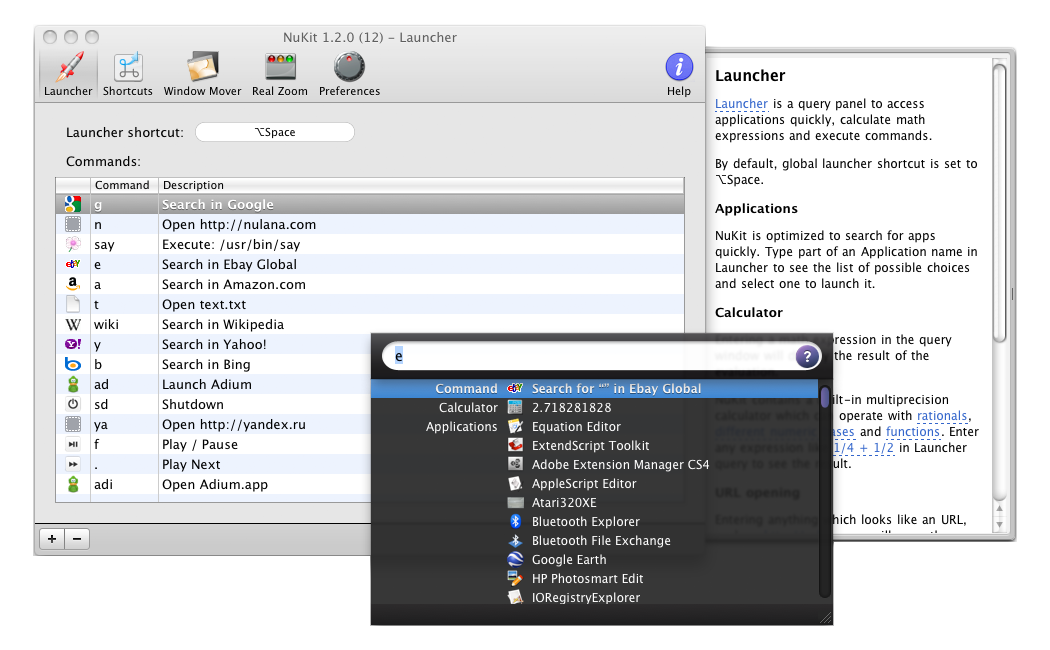The height and width of the screenshot is (650, 1050).
Task: Select the Window Mover toolbar icon
Action: point(202,74)
